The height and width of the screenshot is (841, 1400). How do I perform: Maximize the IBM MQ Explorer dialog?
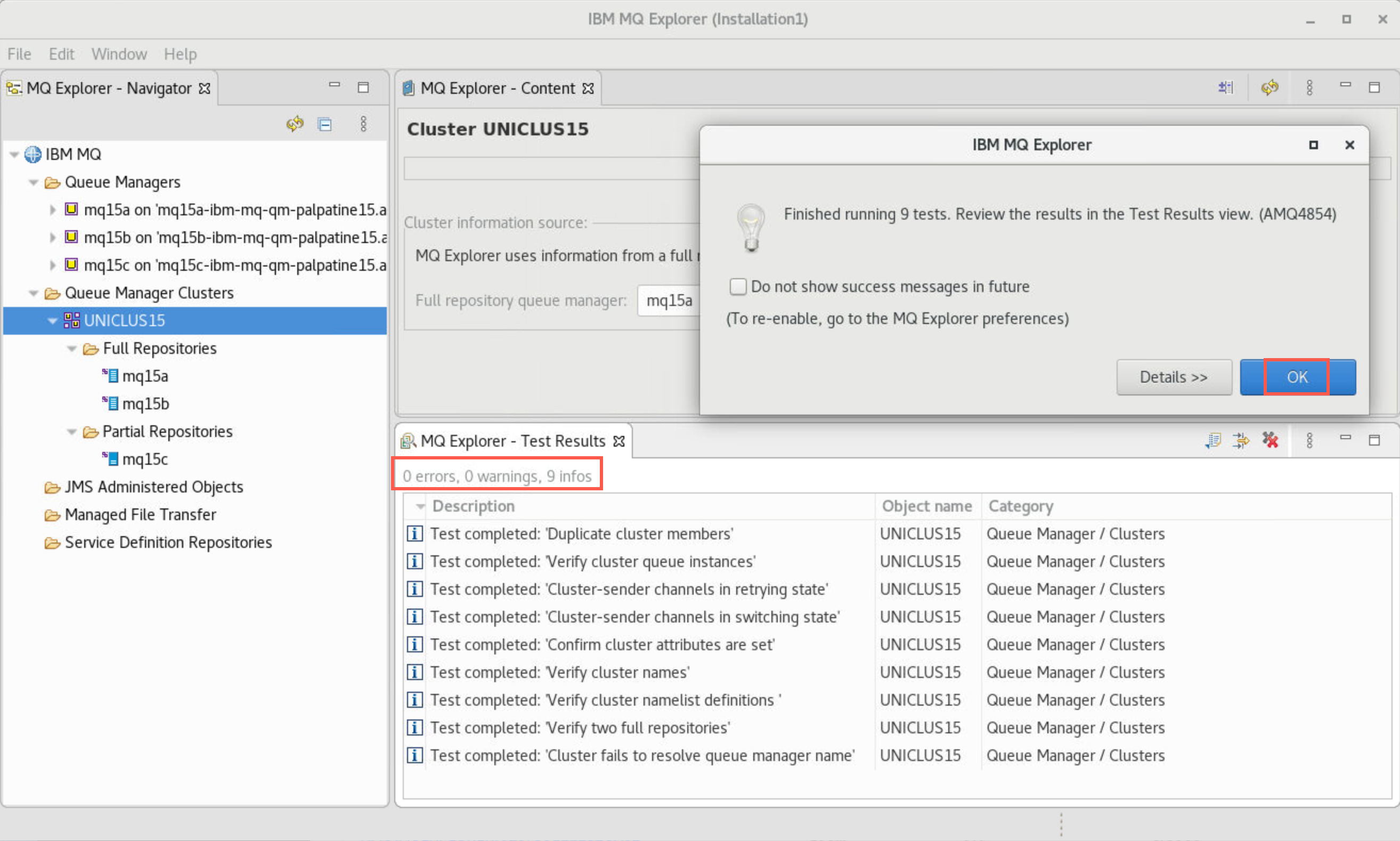[x=1313, y=144]
